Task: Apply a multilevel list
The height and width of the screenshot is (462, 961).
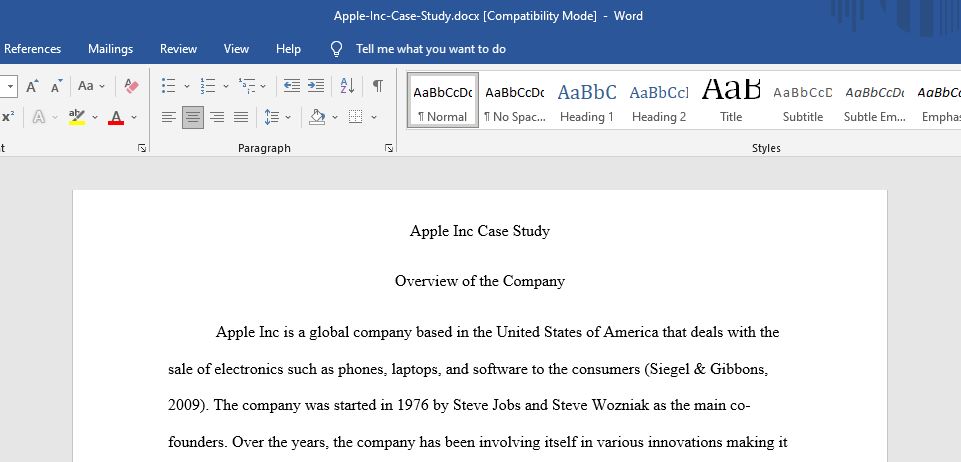Action: pyautogui.click(x=247, y=86)
